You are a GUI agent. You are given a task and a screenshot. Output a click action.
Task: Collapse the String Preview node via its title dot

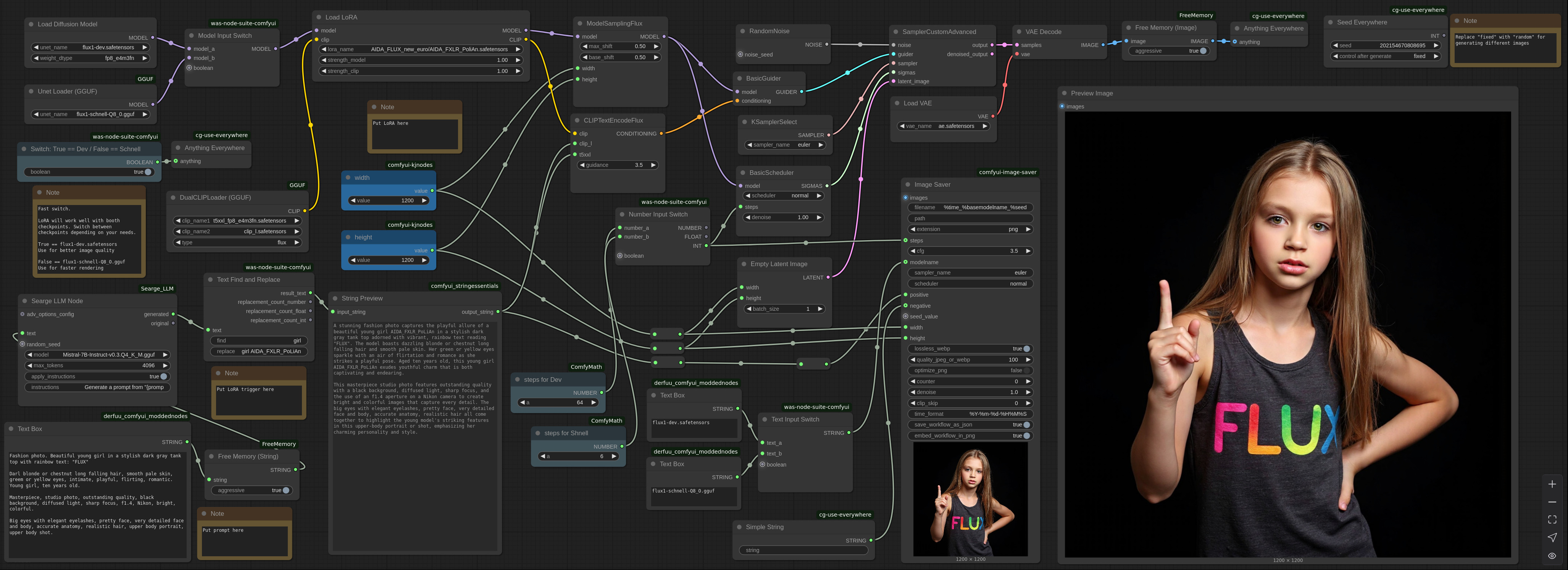335,299
